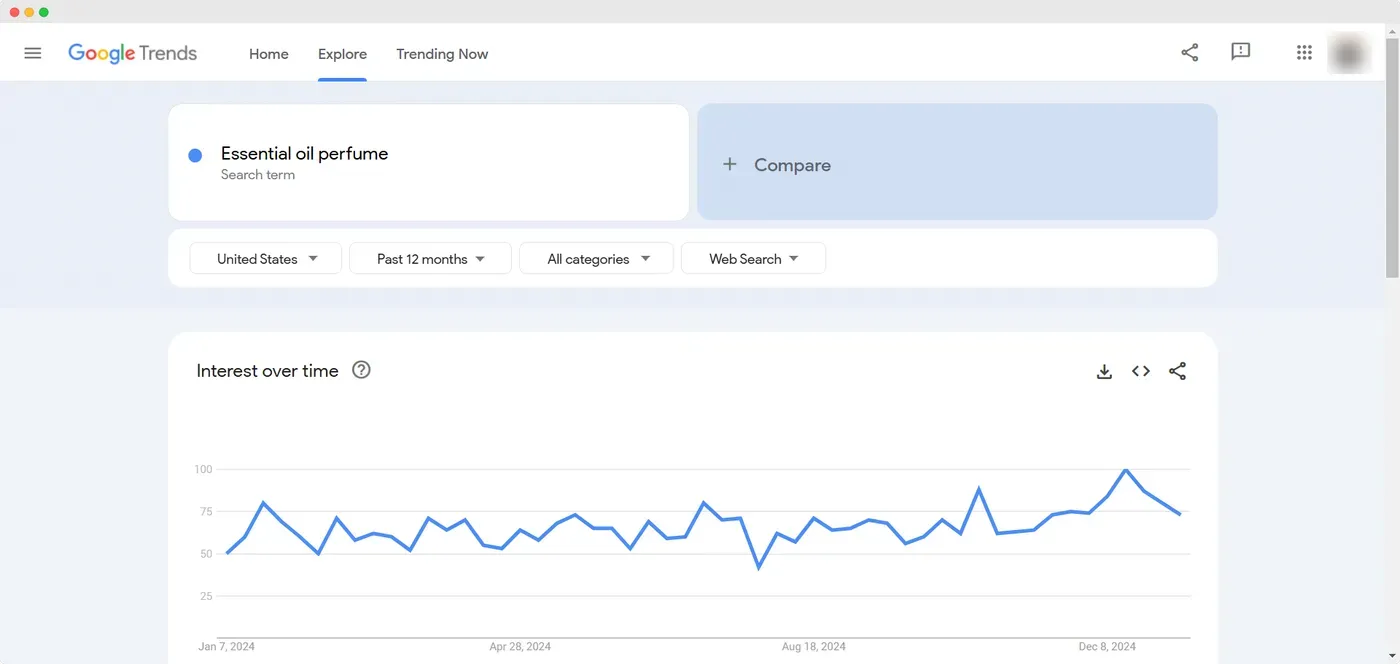The height and width of the screenshot is (664, 1400).
Task: Click the blue search term color dot
Action: pyautogui.click(x=195, y=155)
